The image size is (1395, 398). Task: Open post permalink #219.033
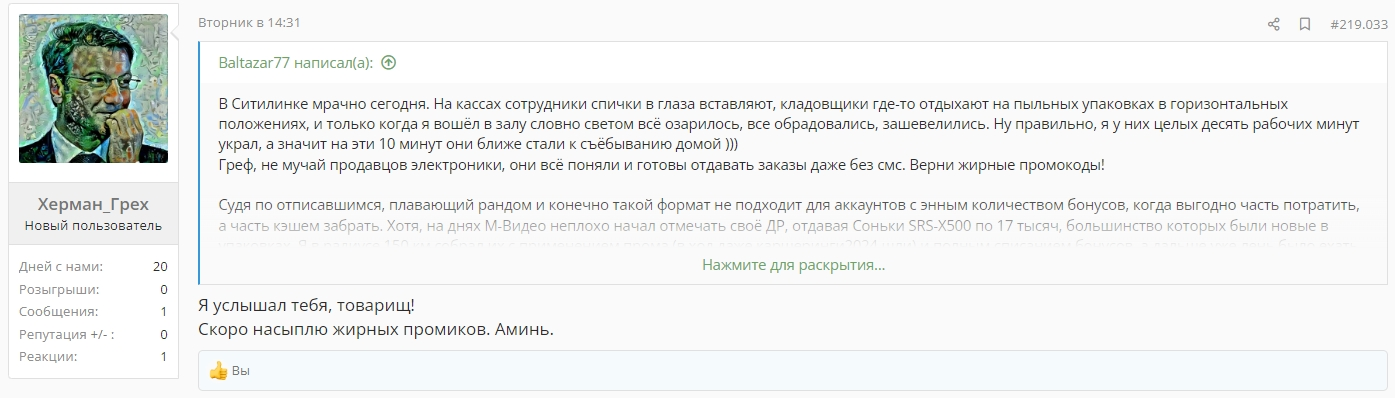tap(1358, 24)
